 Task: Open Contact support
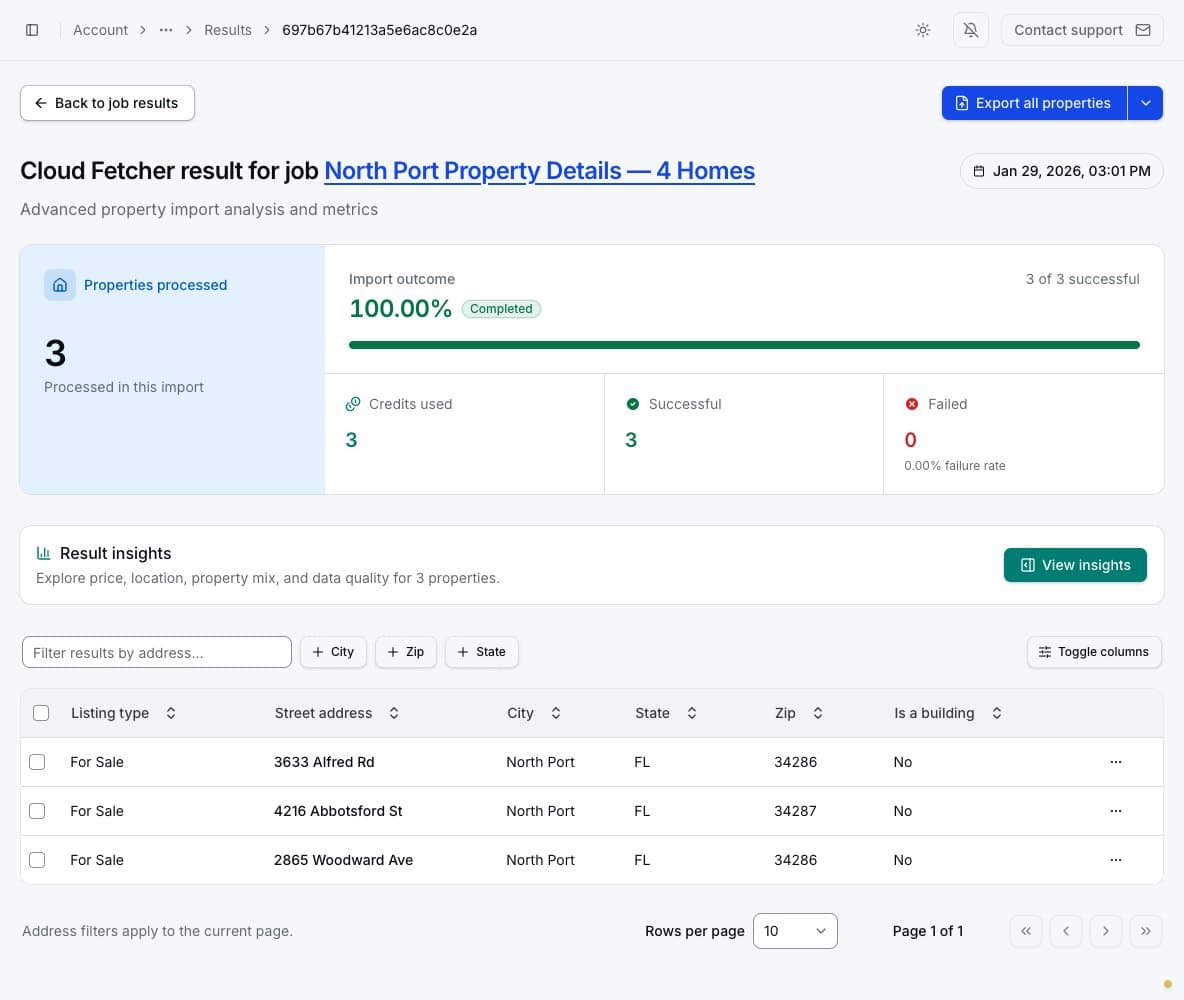pos(1082,30)
